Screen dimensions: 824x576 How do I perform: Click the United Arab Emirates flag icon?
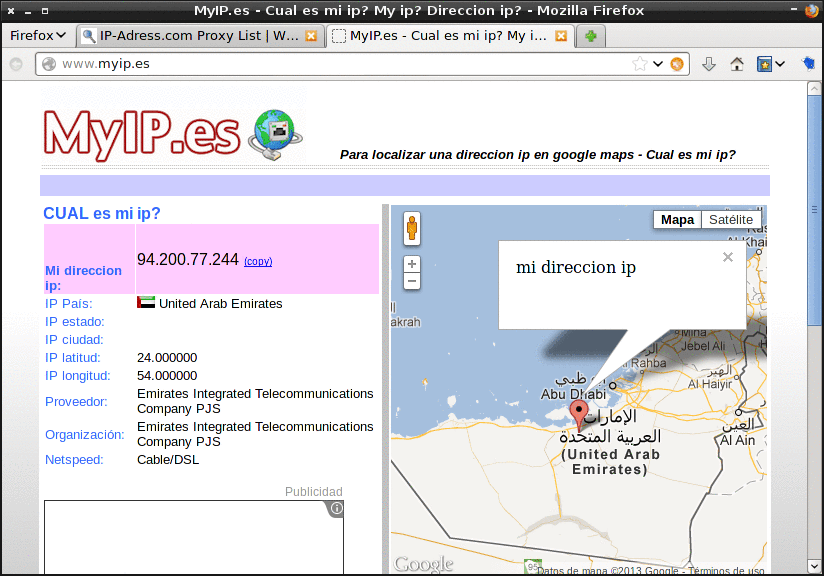coord(146,302)
